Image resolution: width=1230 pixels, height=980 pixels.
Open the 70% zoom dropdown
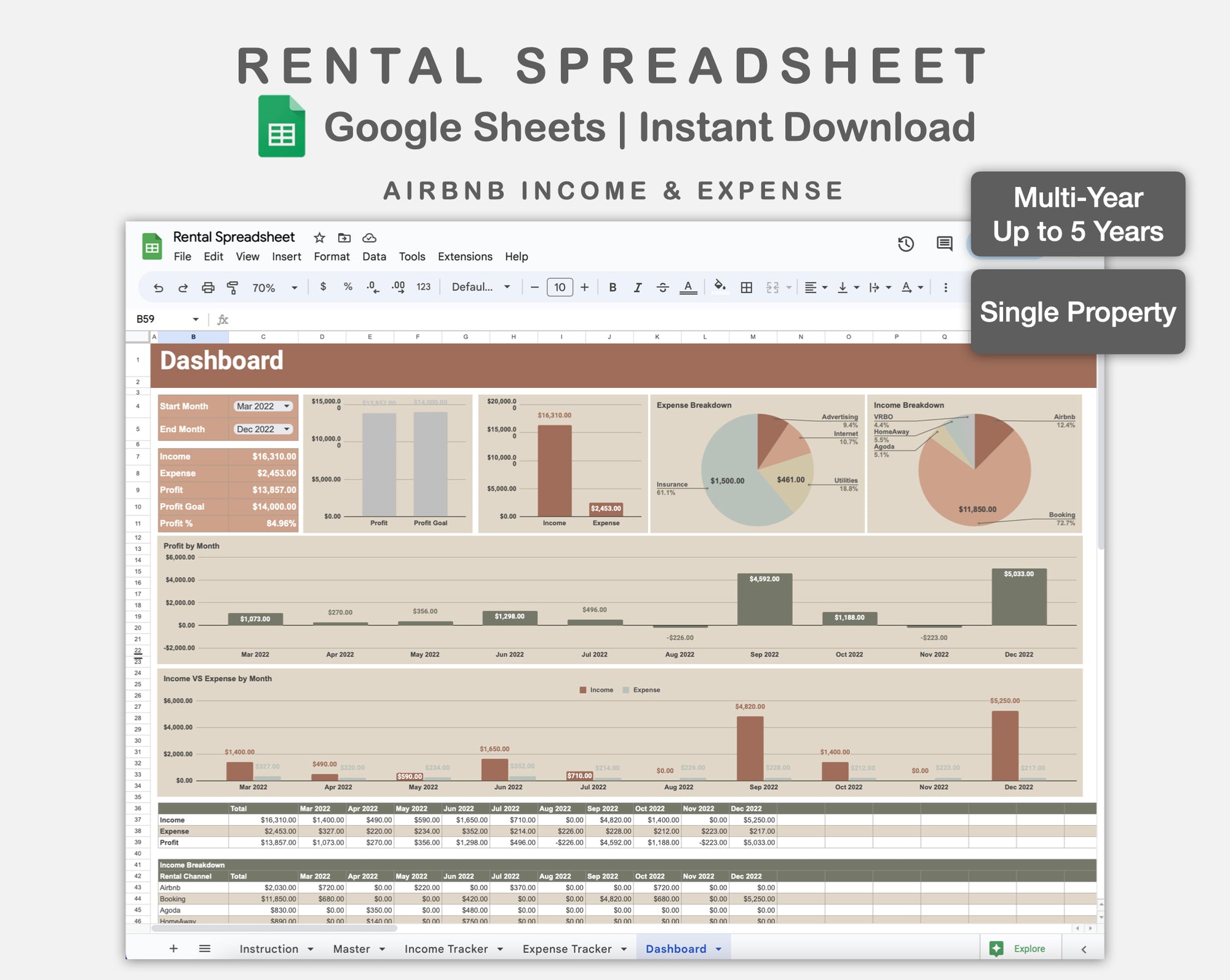point(274,288)
